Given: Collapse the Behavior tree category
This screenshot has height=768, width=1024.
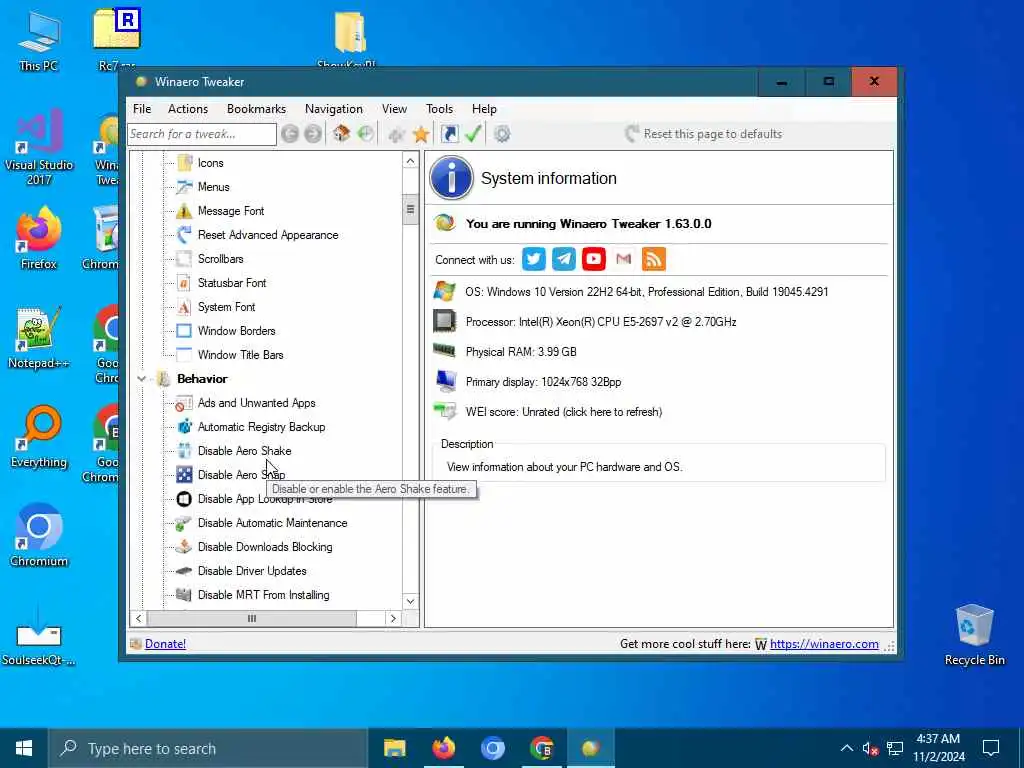Looking at the screenshot, I should (141, 379).
